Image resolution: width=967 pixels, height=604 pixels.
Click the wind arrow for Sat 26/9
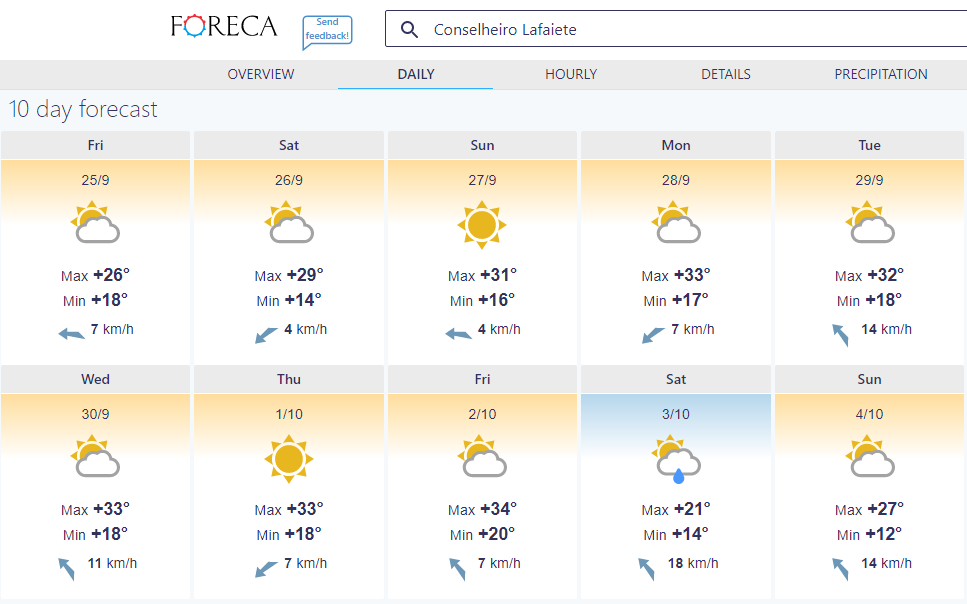pos(266,334)
